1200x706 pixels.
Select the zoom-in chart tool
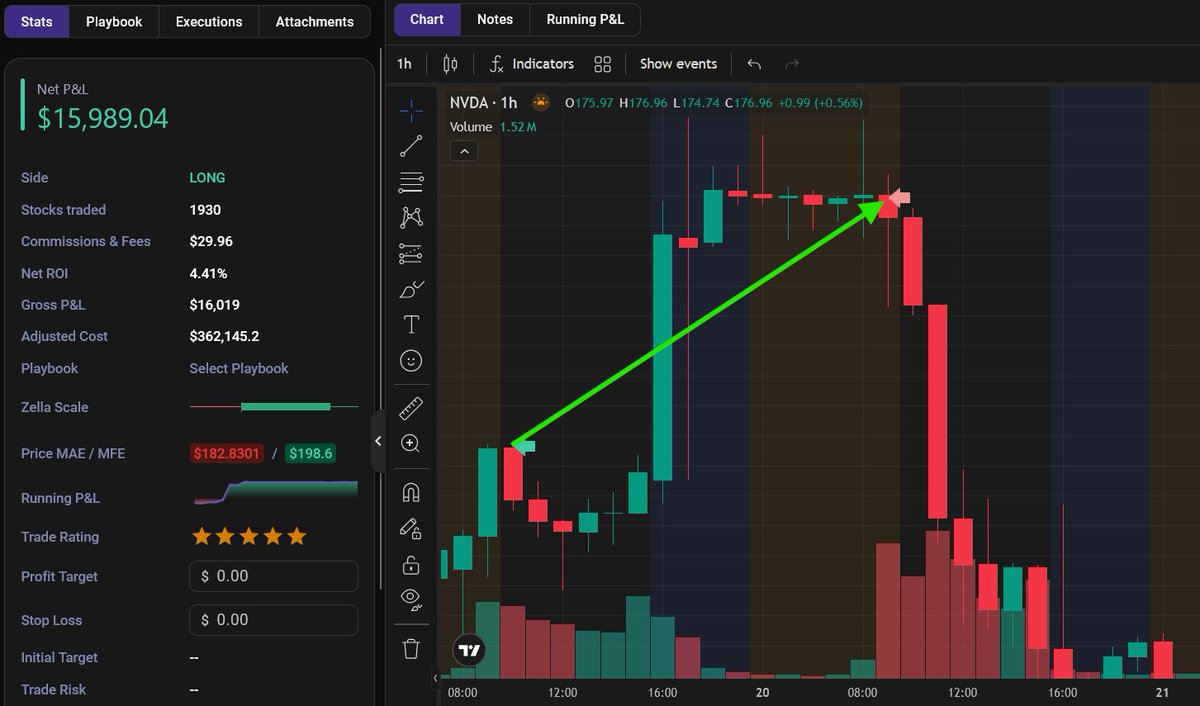click(x=411, y=443)
